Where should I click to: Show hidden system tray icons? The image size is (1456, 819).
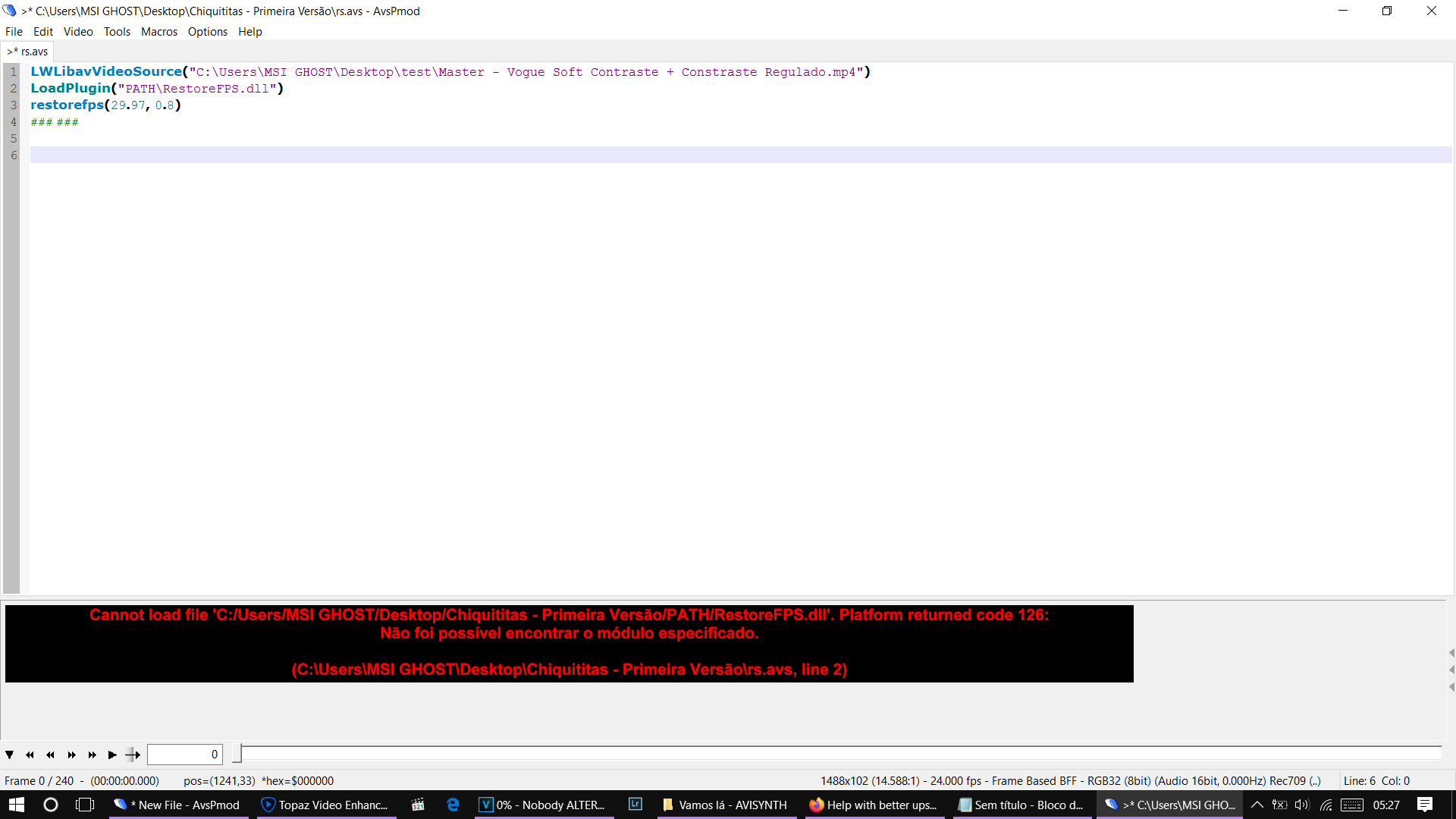(x=1257, y=805)
